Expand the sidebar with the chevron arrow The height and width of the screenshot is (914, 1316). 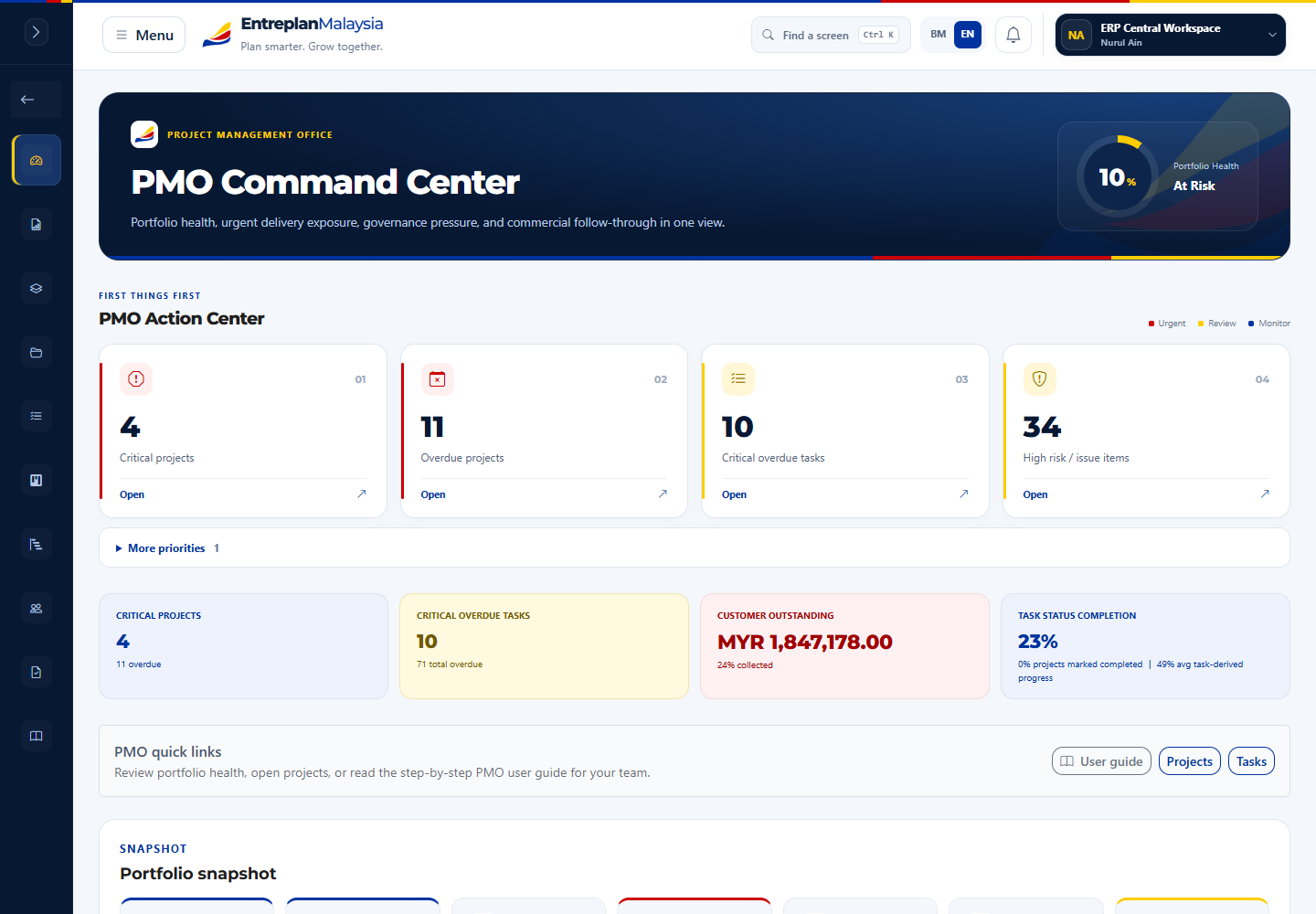click(36, 32)
